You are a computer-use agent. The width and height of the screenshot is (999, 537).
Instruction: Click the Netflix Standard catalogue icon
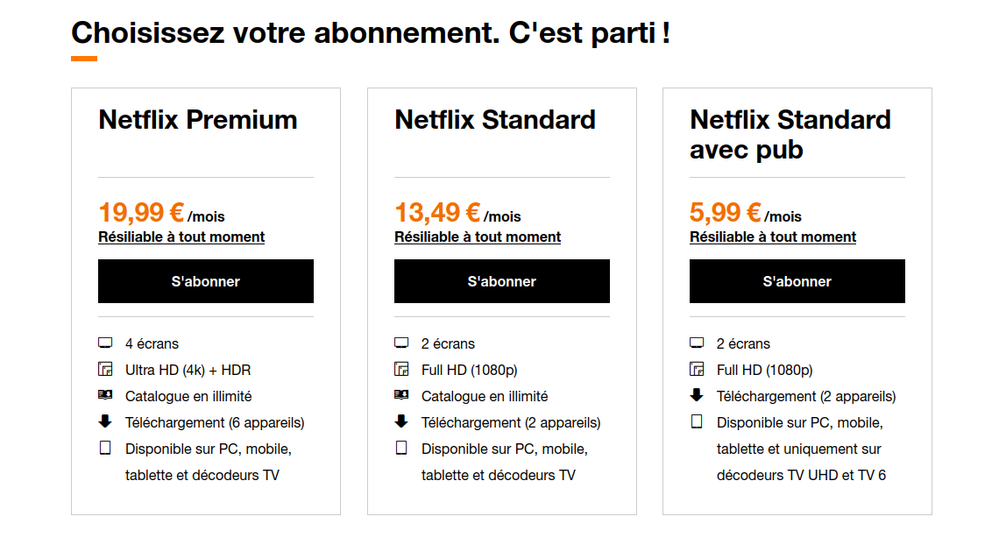401,396
